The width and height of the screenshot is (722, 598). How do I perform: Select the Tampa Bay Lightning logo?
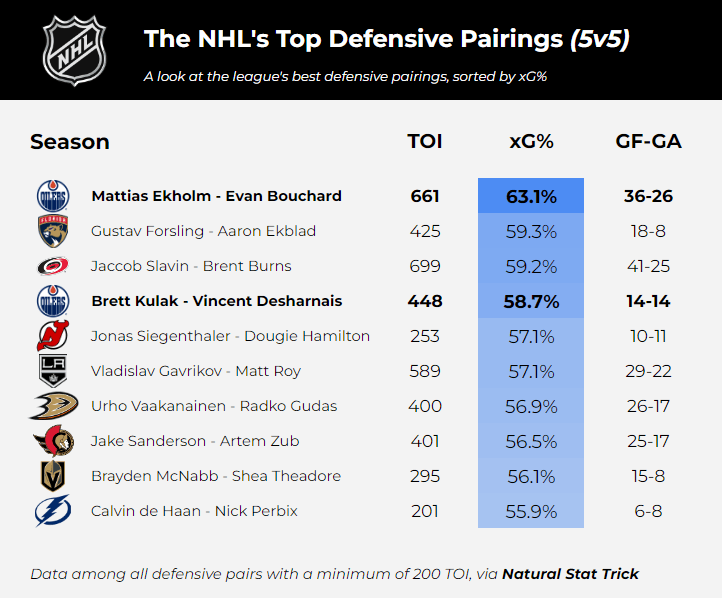click(x=52, y=511)
